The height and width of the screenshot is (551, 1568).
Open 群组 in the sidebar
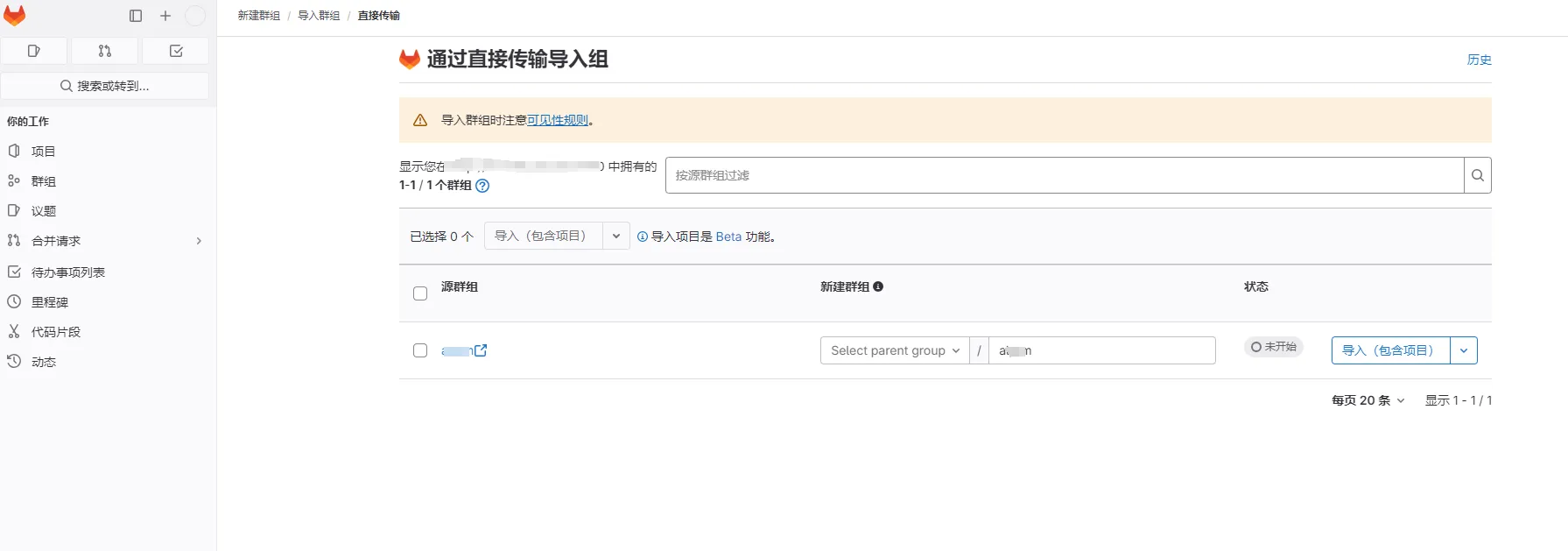pos(44,181)
